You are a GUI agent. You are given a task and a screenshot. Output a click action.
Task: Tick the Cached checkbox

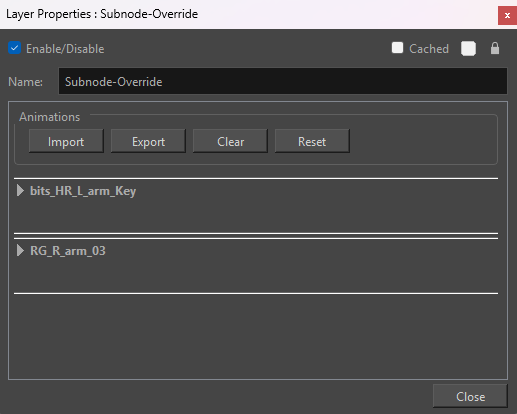tap(397, 48)
